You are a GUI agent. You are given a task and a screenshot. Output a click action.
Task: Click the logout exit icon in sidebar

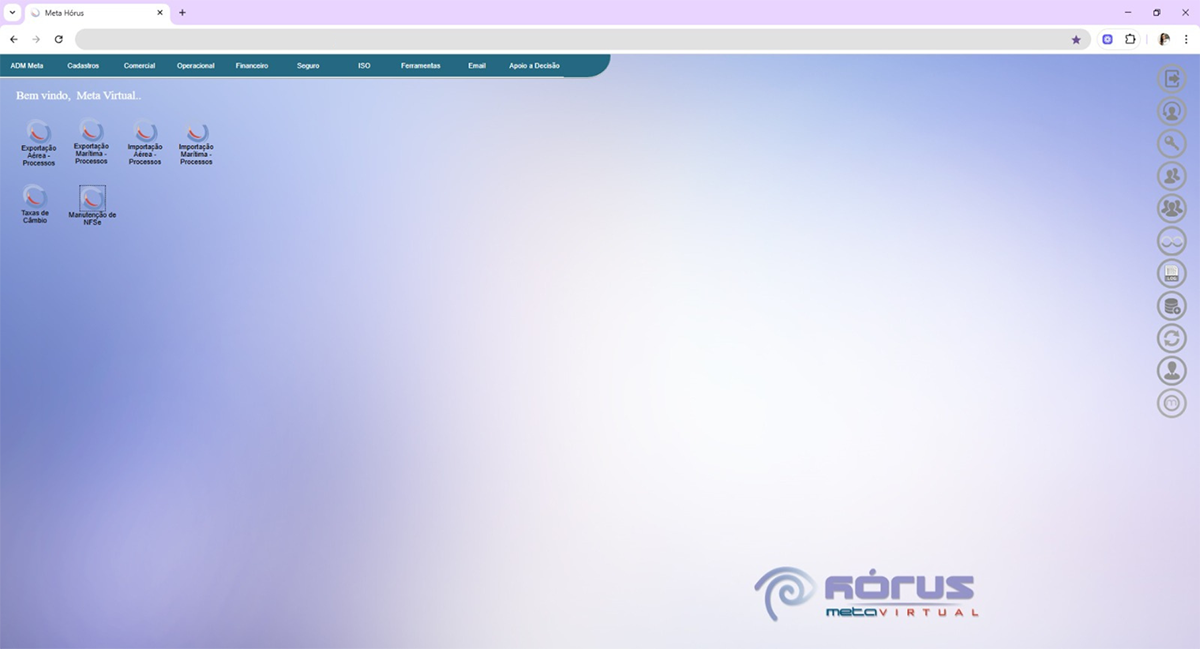(x=1171, y=79)
